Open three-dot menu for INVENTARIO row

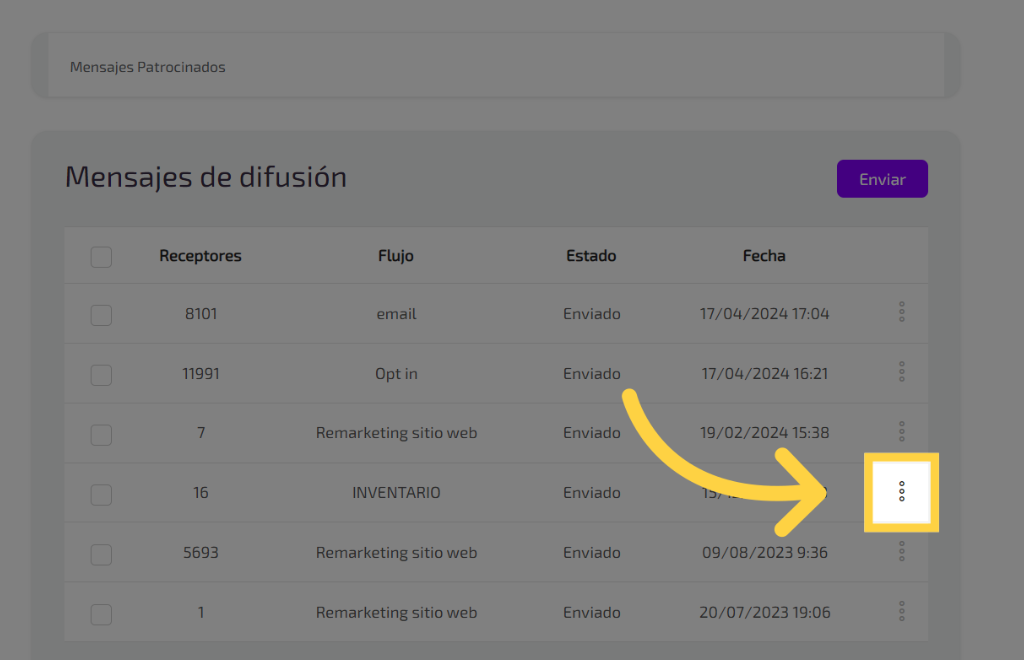click(x=902, y=491)
